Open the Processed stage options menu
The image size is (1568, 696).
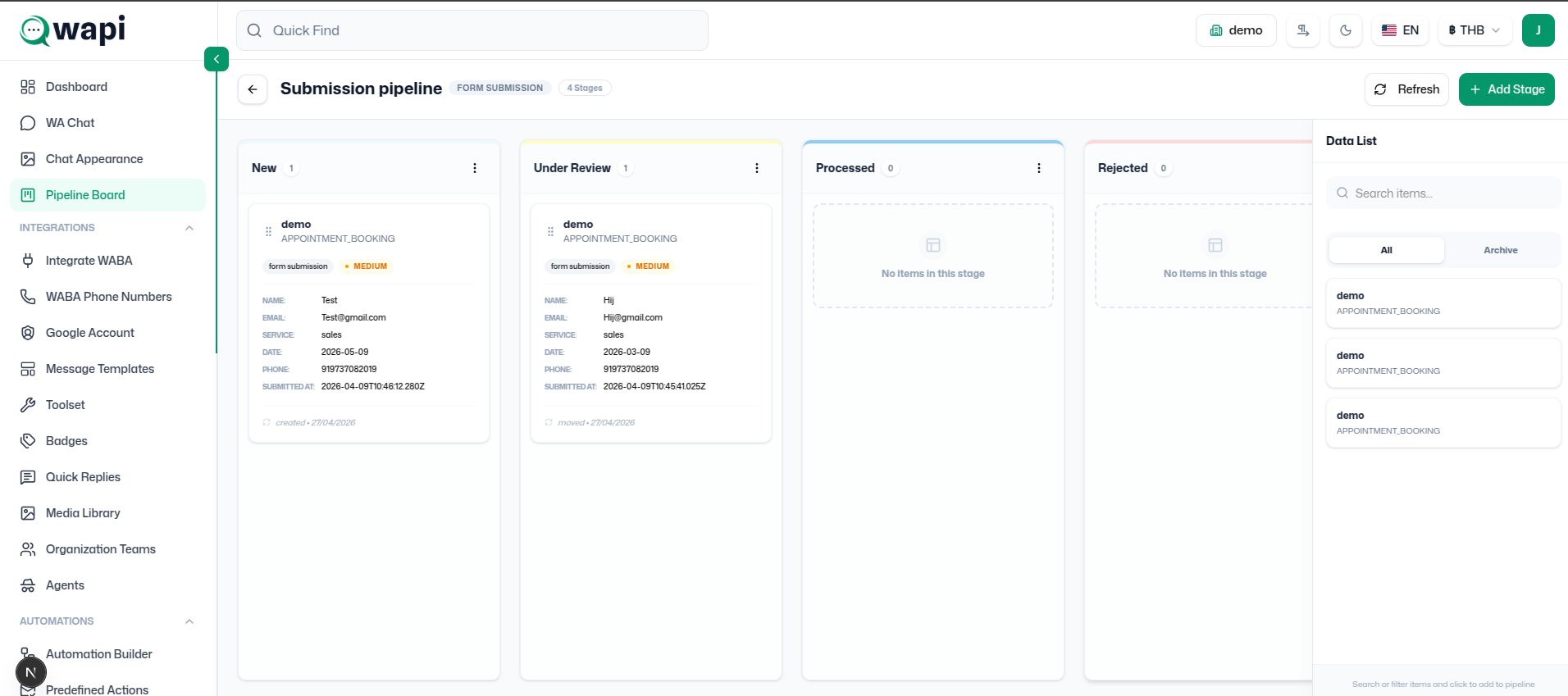[1039, 168]
